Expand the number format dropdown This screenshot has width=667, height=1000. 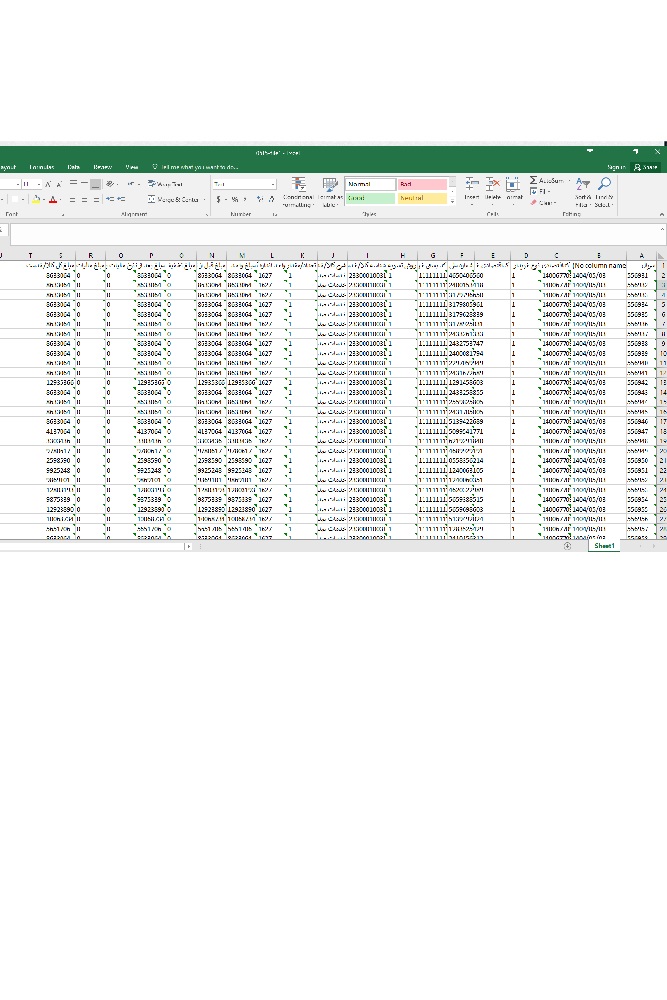pos(272,184)
